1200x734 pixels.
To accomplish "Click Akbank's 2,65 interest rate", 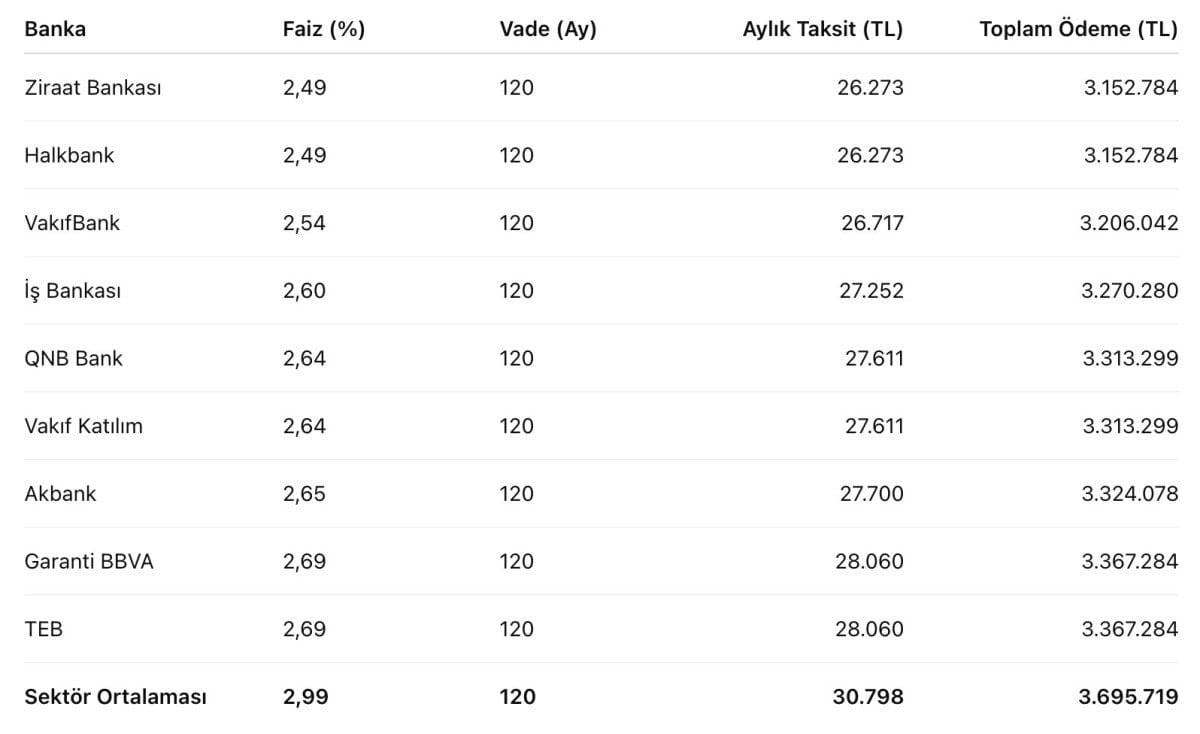I will [304, 494].
